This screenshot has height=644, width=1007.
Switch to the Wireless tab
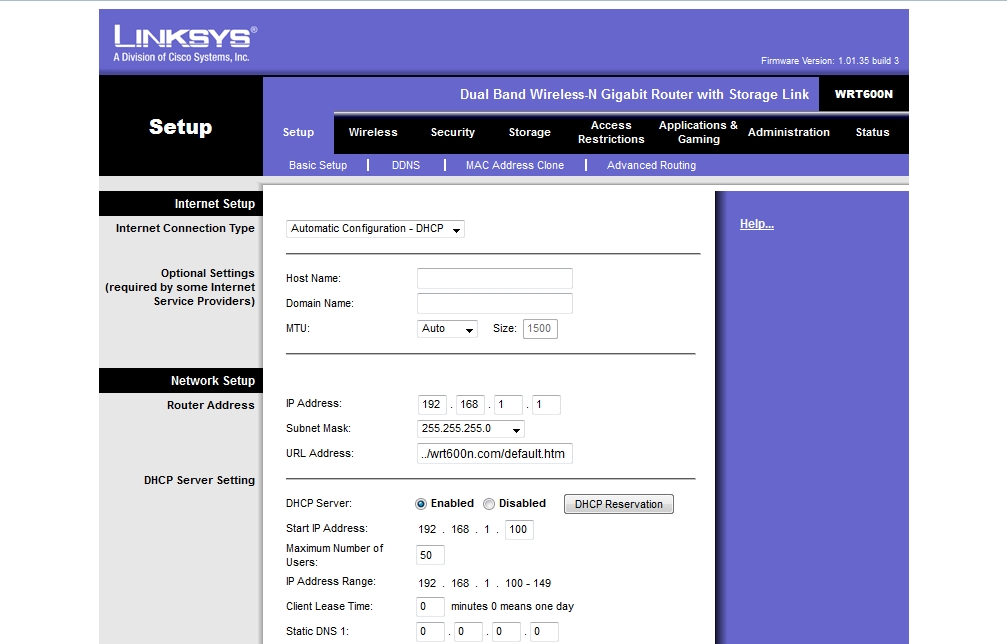(x=373, y=132)
